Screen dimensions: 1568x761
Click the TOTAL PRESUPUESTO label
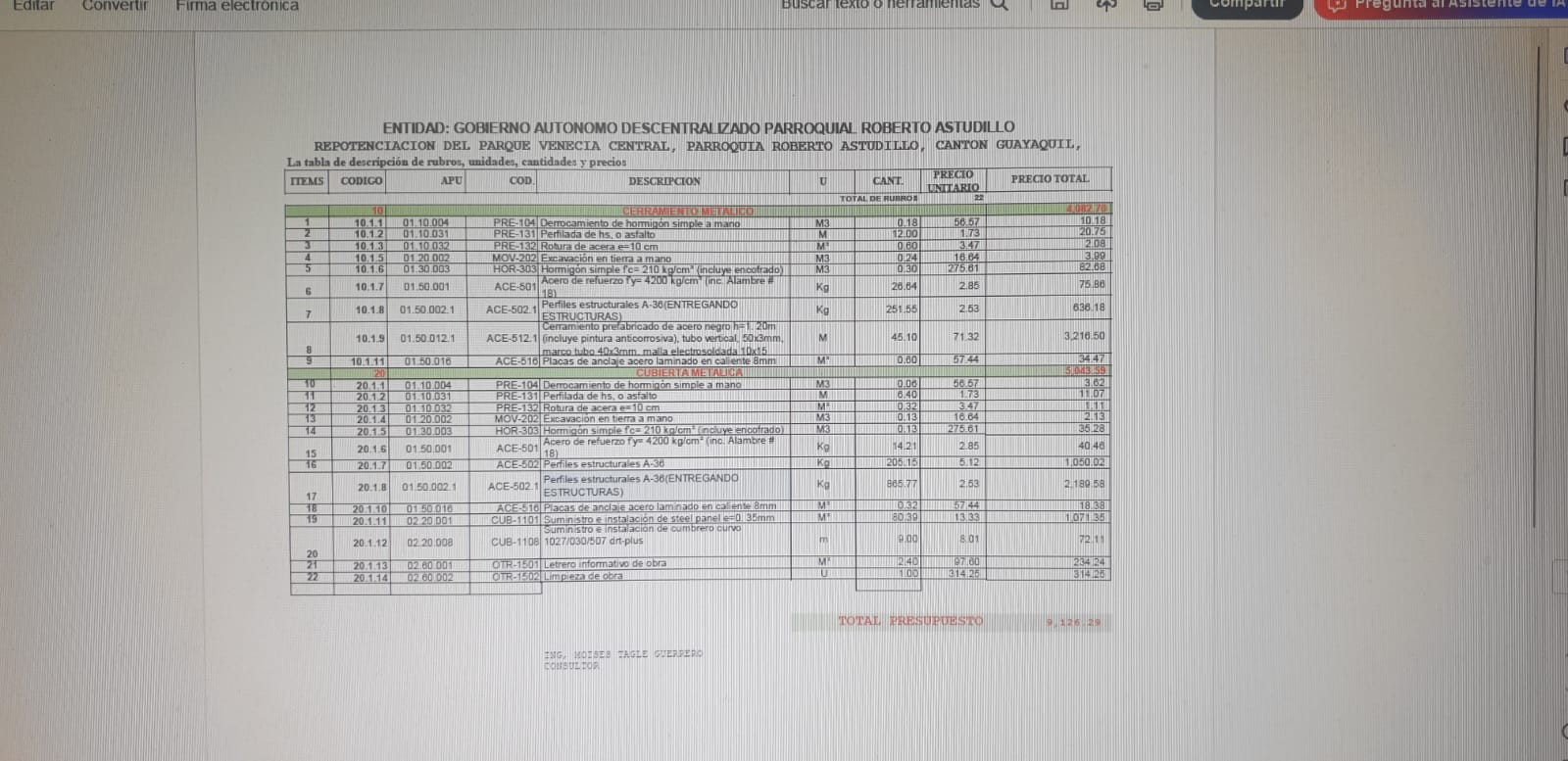(x=909, y=621)
